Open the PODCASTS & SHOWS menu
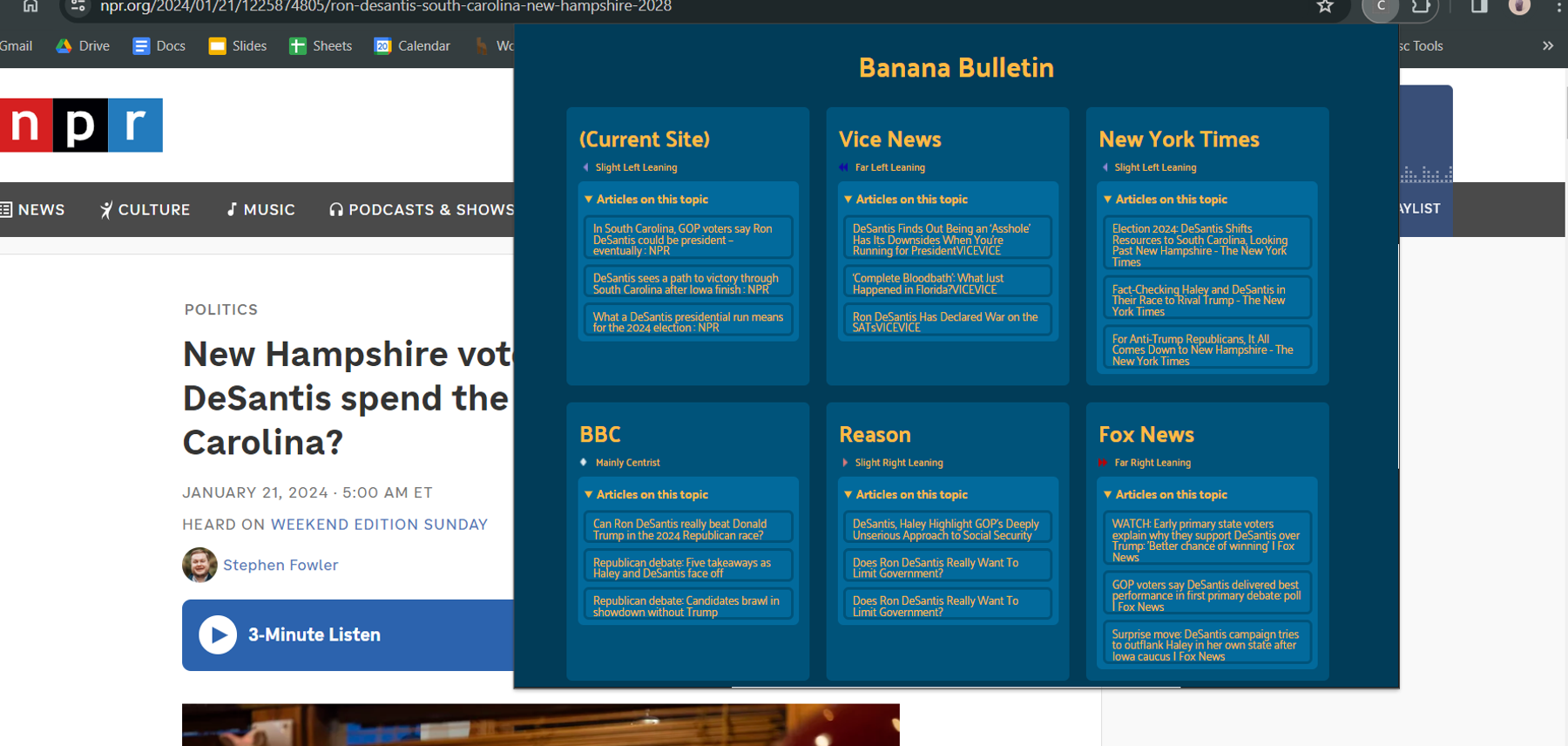Viewport: 1568px width, 746px height. tap(422, 209)
